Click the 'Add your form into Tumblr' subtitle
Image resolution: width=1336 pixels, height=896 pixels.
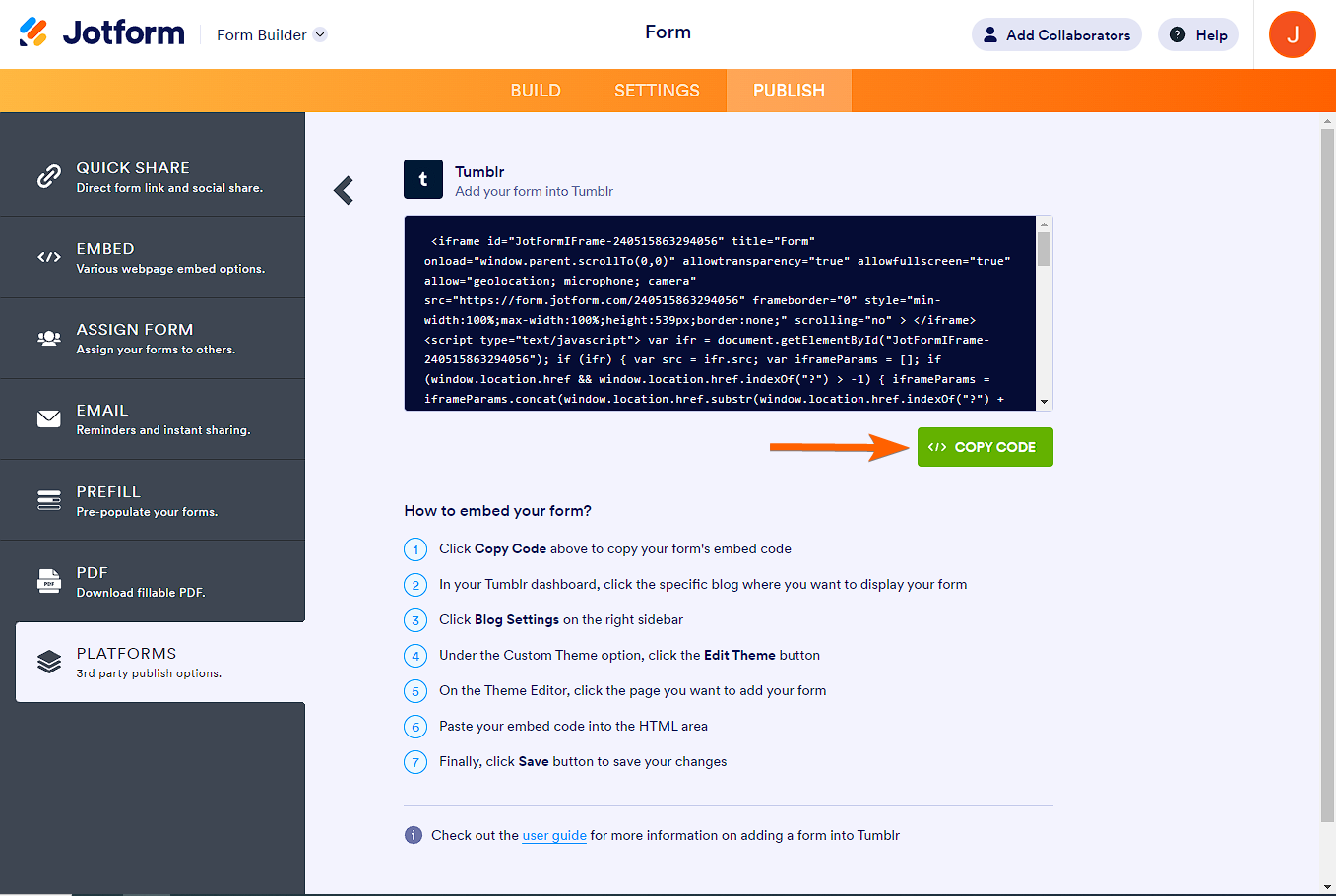coord(535,192)
